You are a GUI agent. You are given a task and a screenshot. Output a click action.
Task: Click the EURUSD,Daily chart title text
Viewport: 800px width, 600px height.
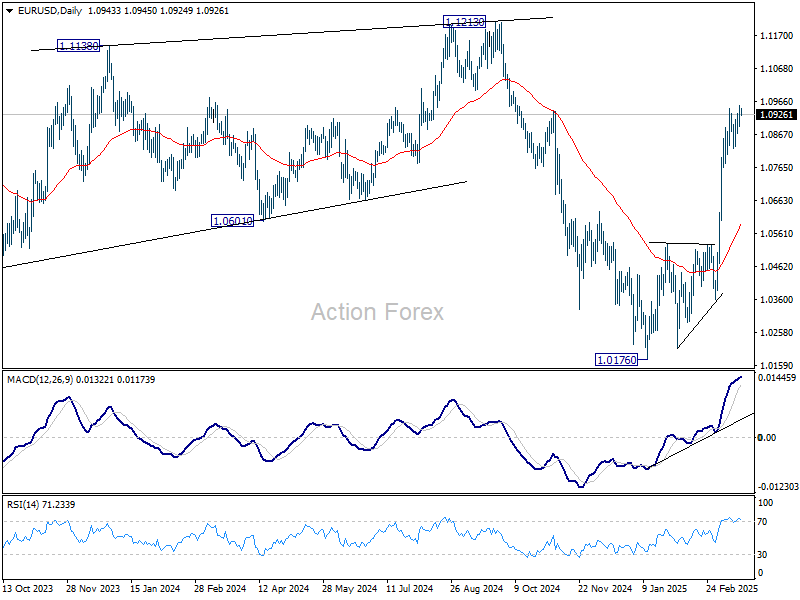tap(49, 11)
